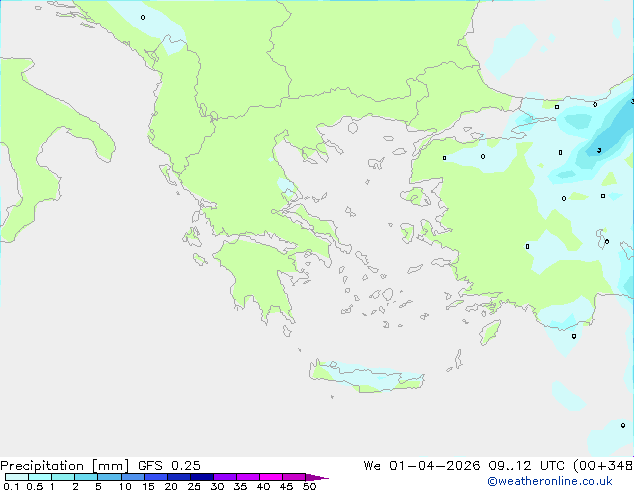Select the 2–5 mm legend color swatch
634x490 pixels.
click(86, 477)
